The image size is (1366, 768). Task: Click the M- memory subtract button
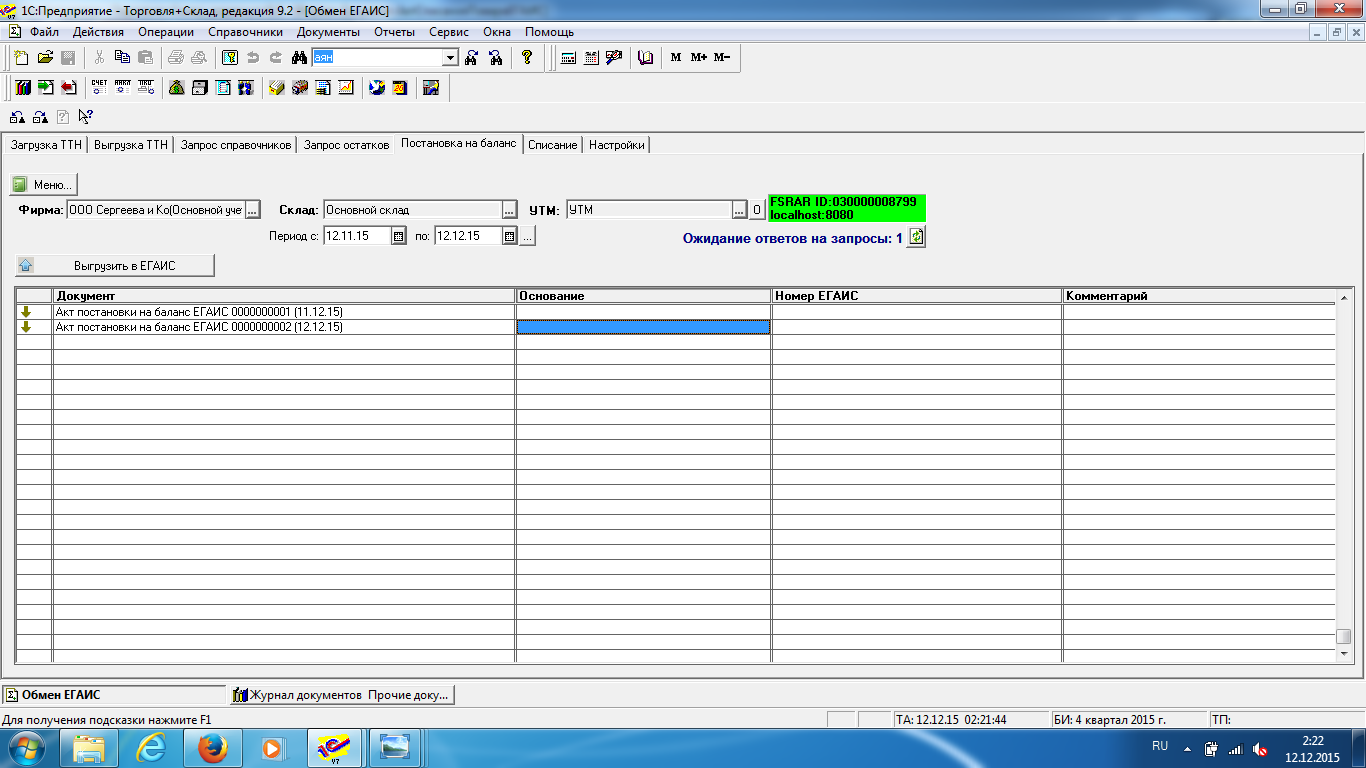(722, 58)
